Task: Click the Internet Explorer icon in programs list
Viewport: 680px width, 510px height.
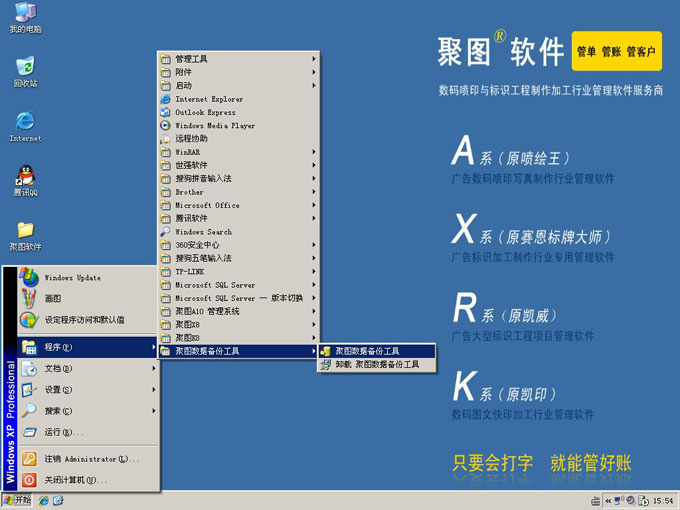Action: click(165, 99)
